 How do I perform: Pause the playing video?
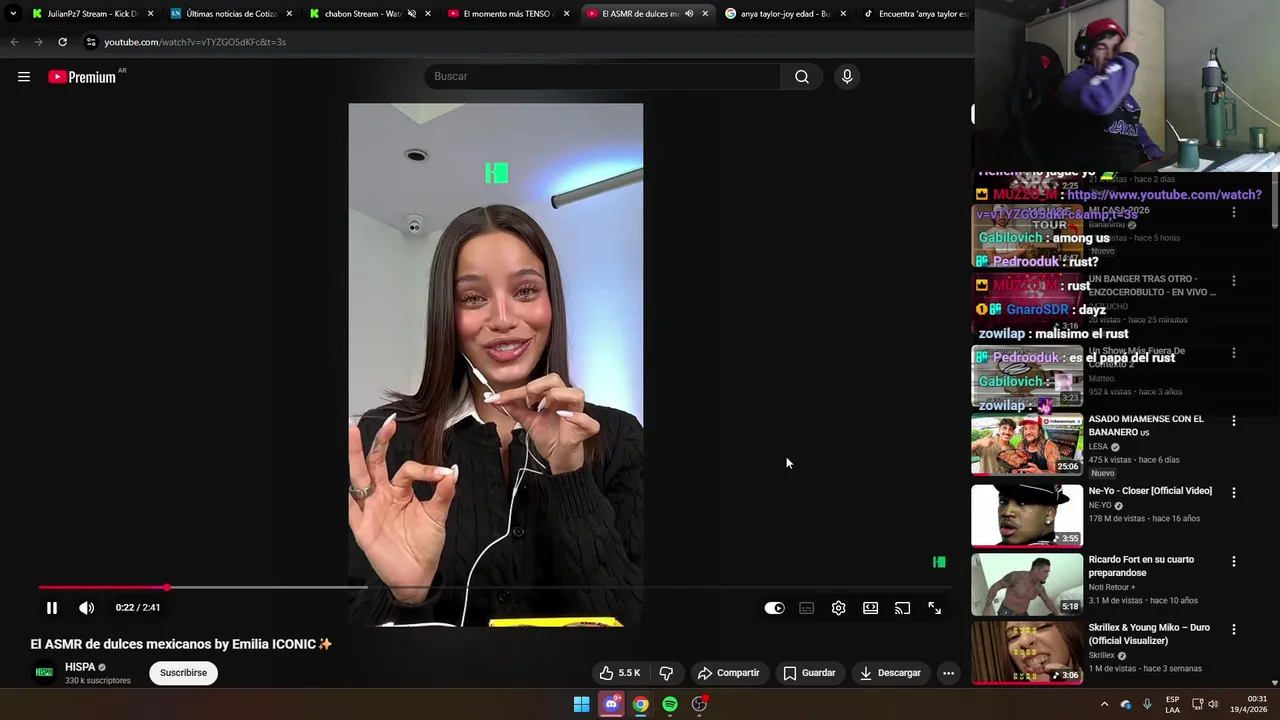point(52,608)
